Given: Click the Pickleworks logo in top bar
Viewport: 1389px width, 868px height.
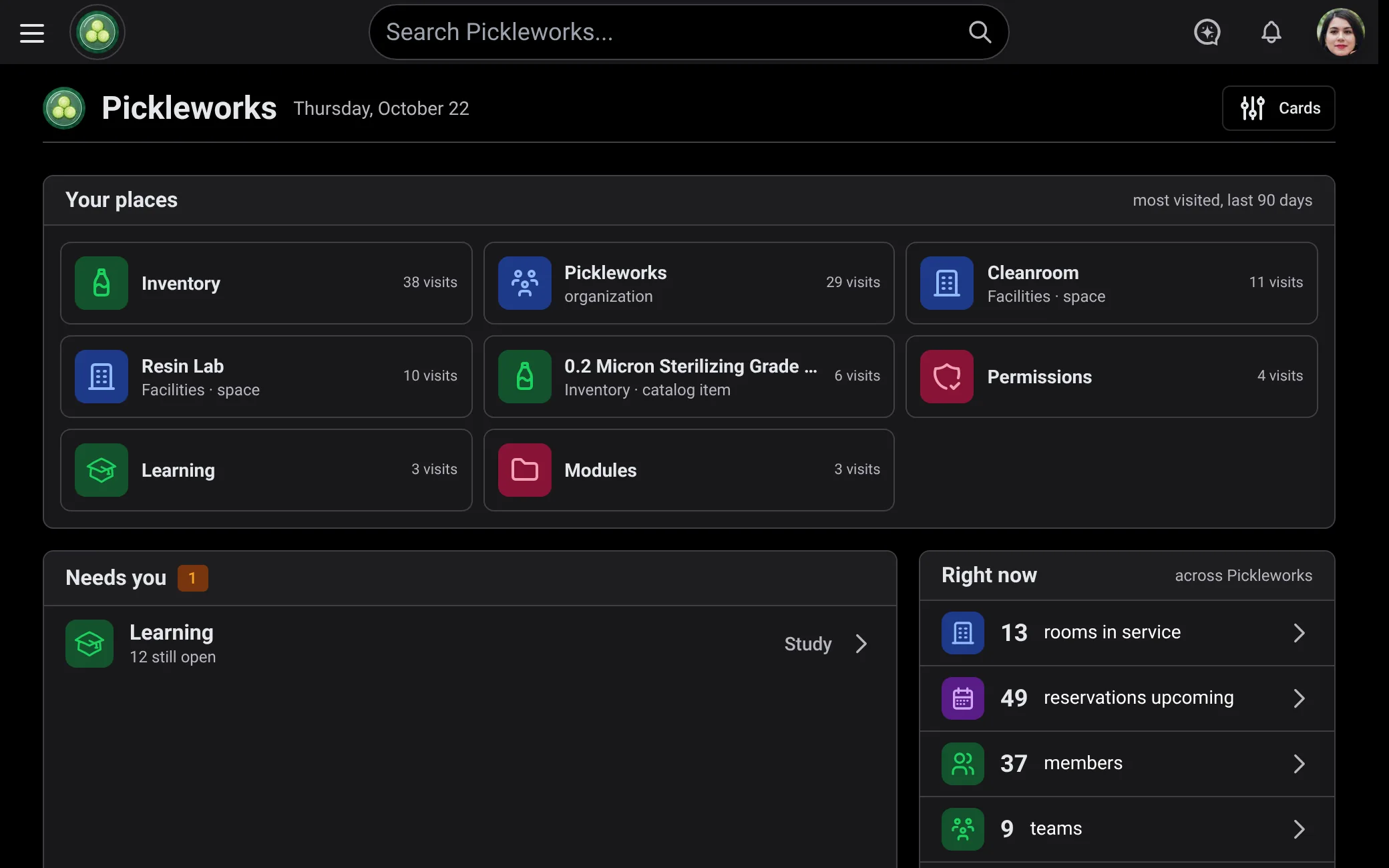Looking at the screenshot, I should (97, 32).
